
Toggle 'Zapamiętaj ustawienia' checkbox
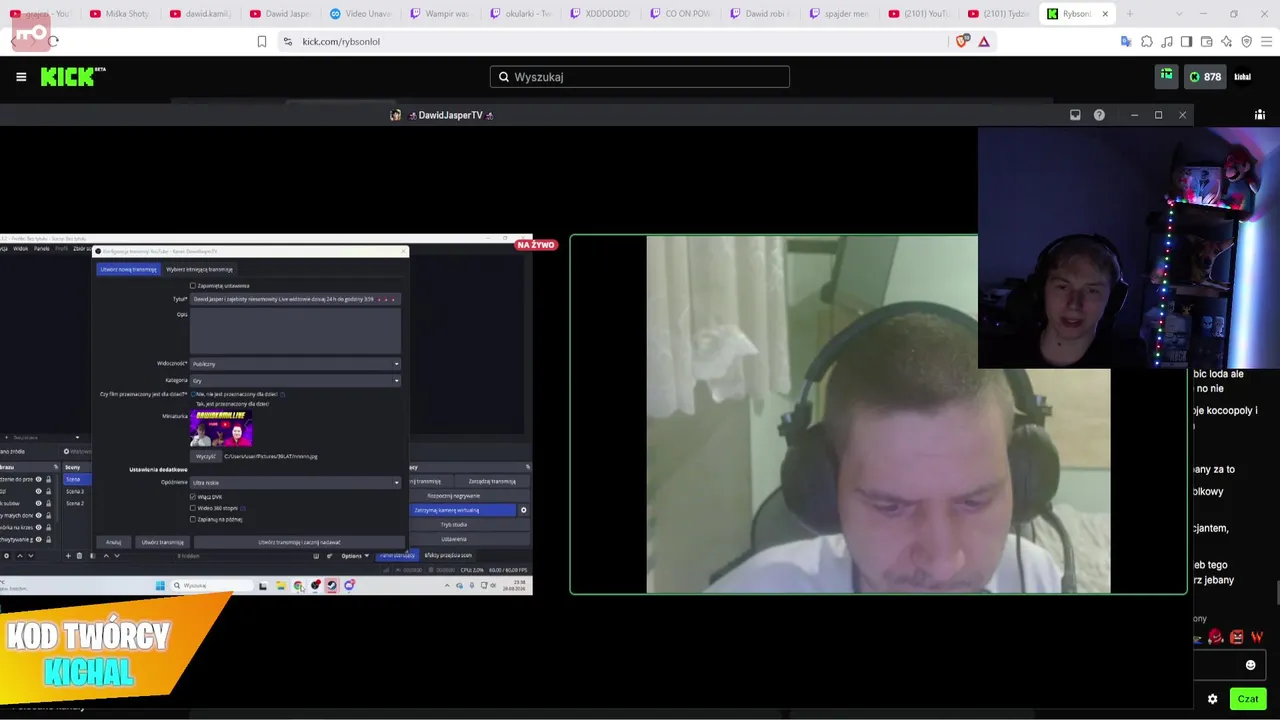click(193, 286)
